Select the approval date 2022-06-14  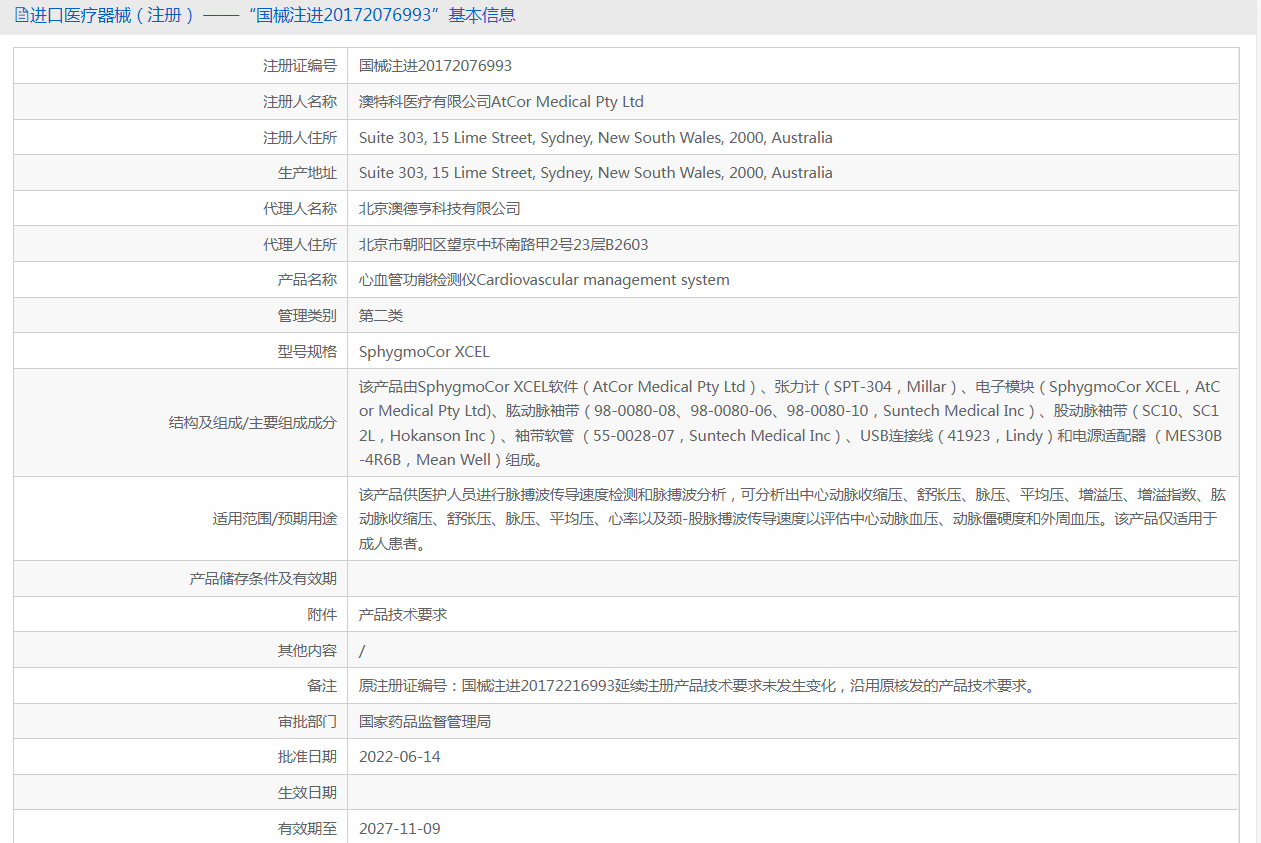tap(400, 757)
